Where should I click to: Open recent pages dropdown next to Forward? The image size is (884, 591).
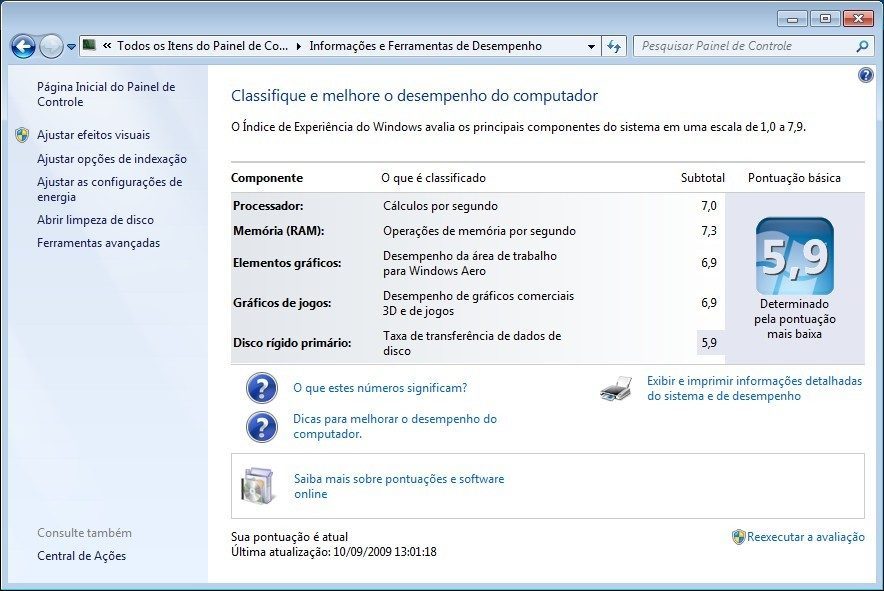pyautogui.click(x=71, y=47)
